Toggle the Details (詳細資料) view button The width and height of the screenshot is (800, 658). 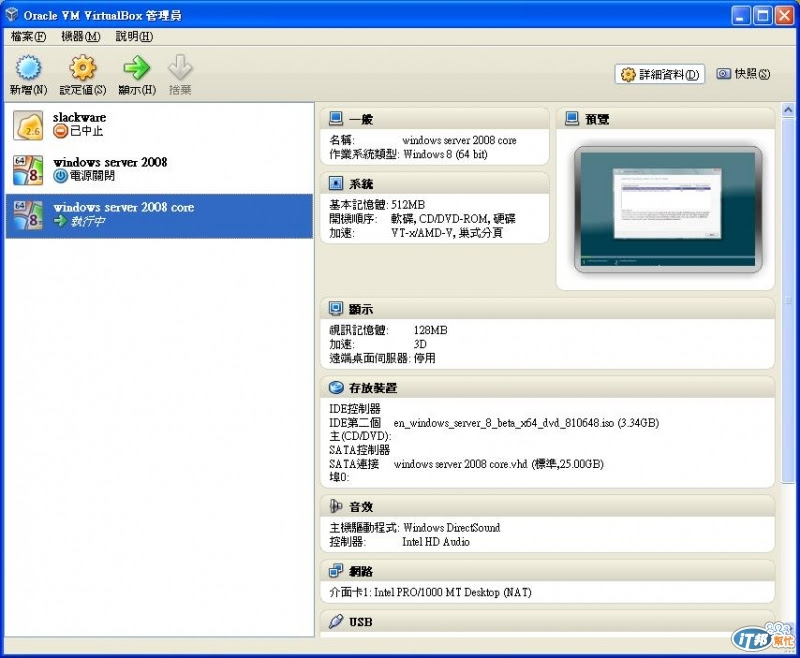point(660,74)
